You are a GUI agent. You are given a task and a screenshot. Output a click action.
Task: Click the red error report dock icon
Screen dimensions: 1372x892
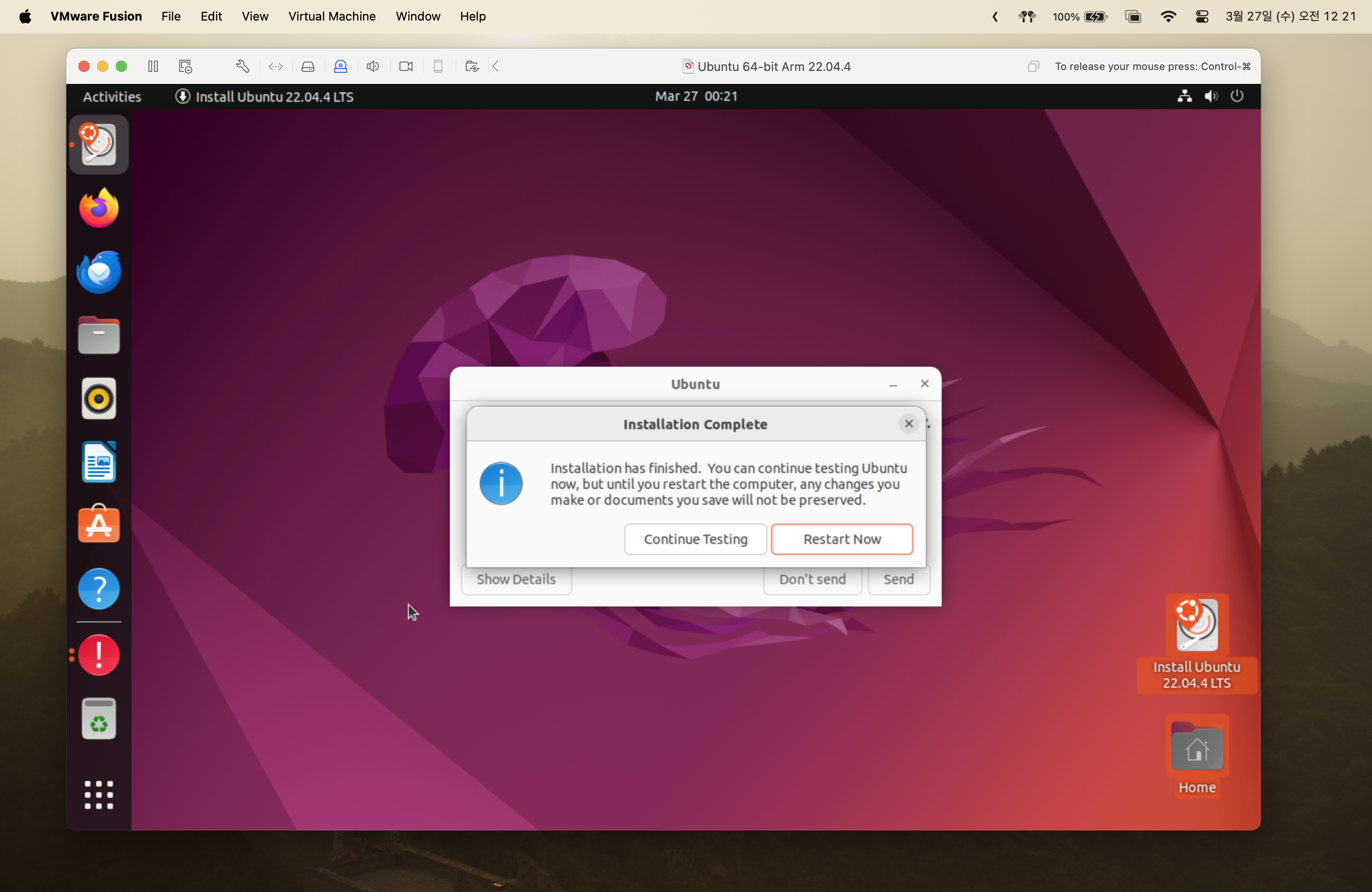tap(98, 655)
